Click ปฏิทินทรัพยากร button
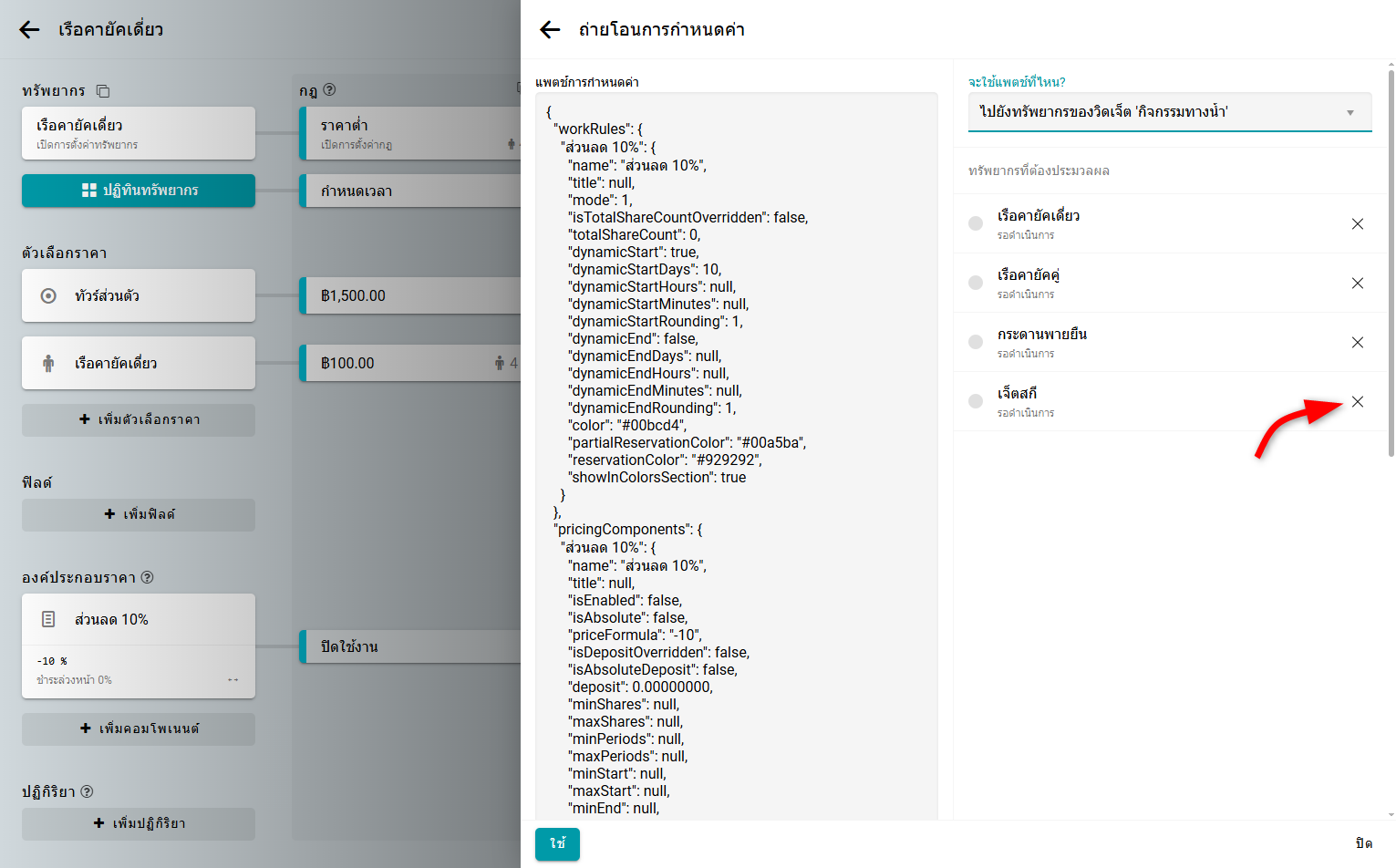Viewport: 1396px width, 868px height. coord(139,191)
